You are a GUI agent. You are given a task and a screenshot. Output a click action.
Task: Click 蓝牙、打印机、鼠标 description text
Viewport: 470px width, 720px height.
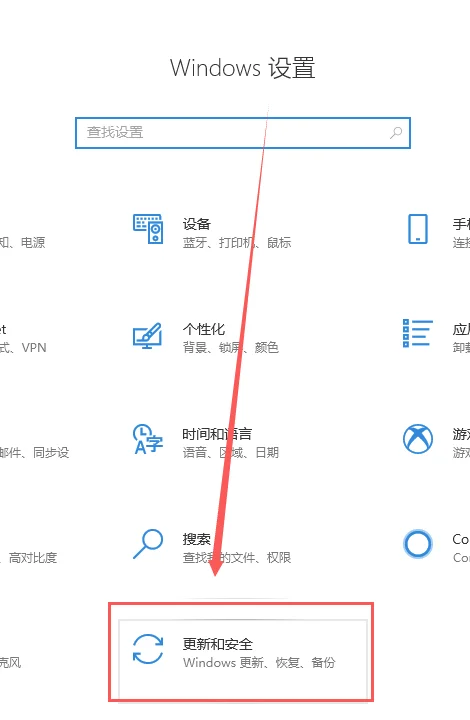click(x=237, y=242)
